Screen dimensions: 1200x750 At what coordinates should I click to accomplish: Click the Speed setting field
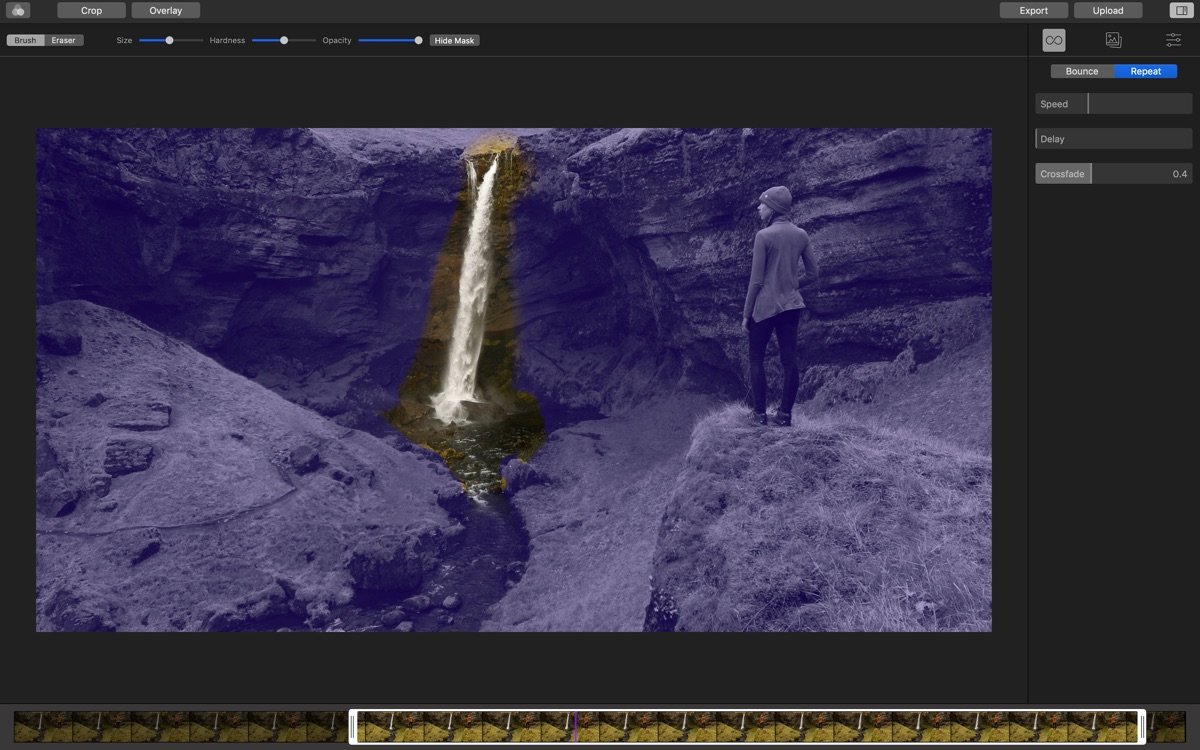coord(1113,103)
